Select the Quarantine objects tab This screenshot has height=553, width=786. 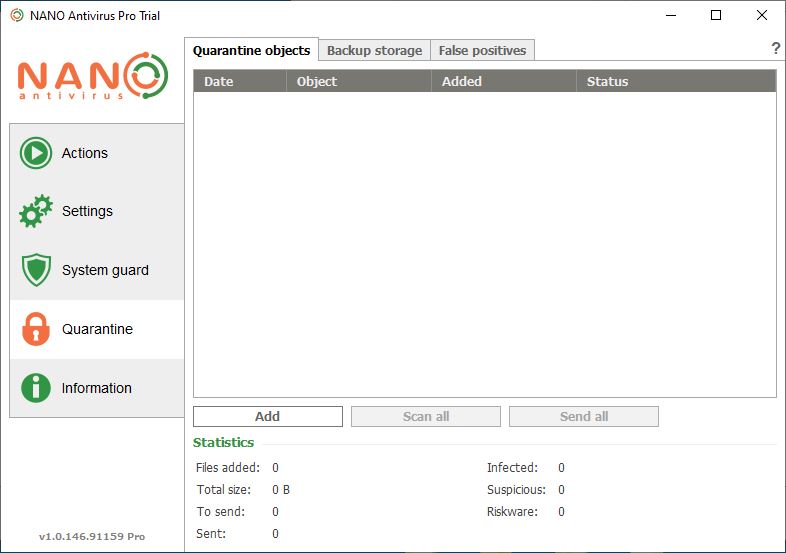252,50
